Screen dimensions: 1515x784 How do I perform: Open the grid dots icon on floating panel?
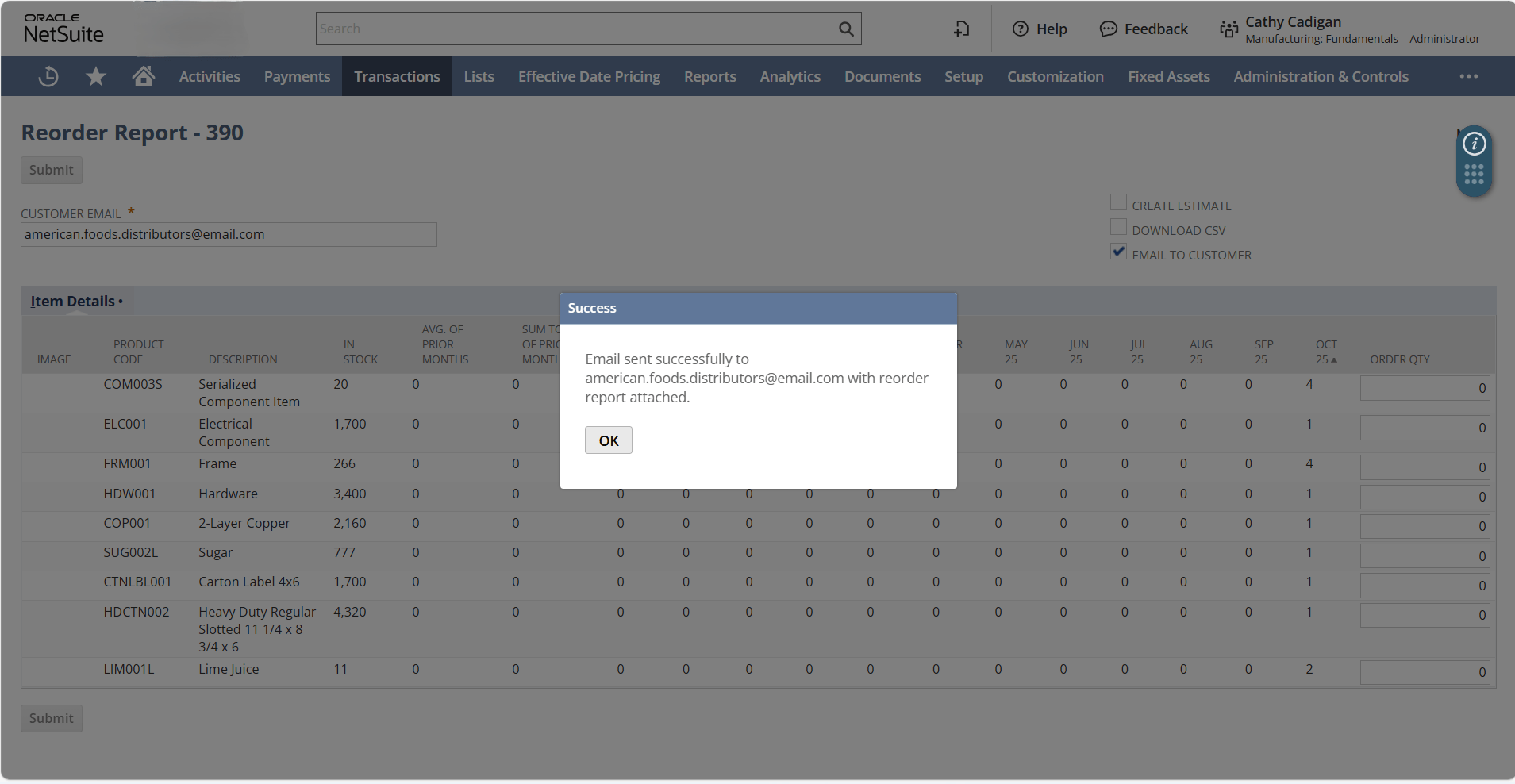[1474, 175]
